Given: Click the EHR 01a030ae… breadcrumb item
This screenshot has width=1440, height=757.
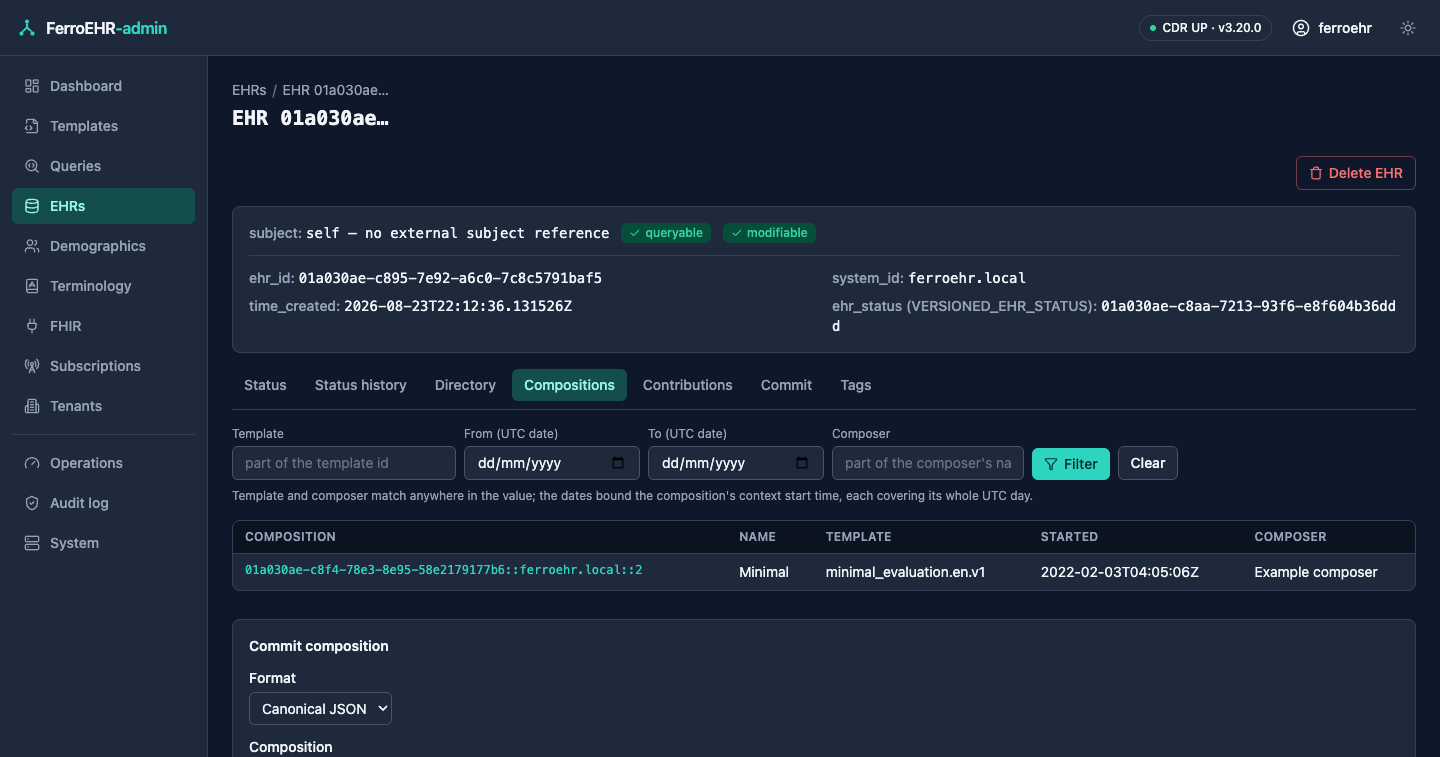Looking at the screenshot, I should tap(336, 90).
